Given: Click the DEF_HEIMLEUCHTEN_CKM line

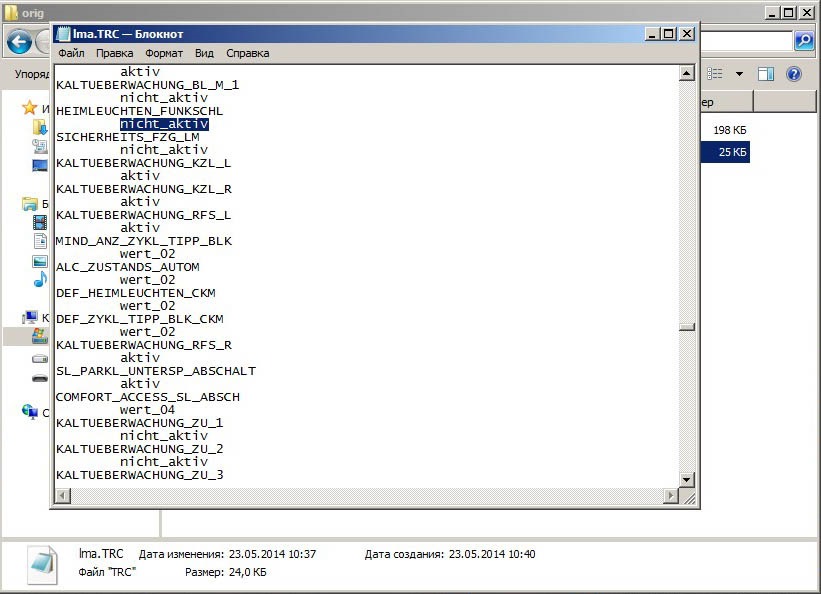Looking at the screenshot, I should point(136,293).
